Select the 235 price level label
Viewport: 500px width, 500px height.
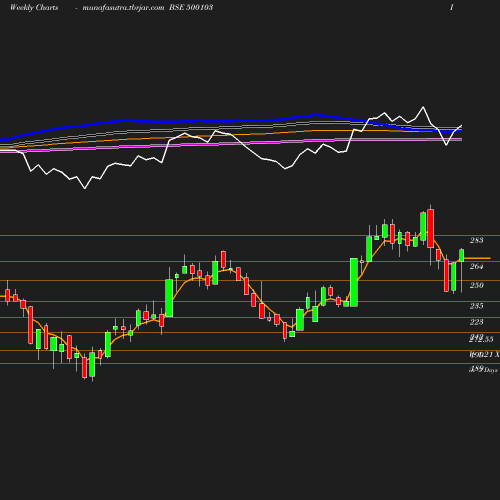[476, 306]
